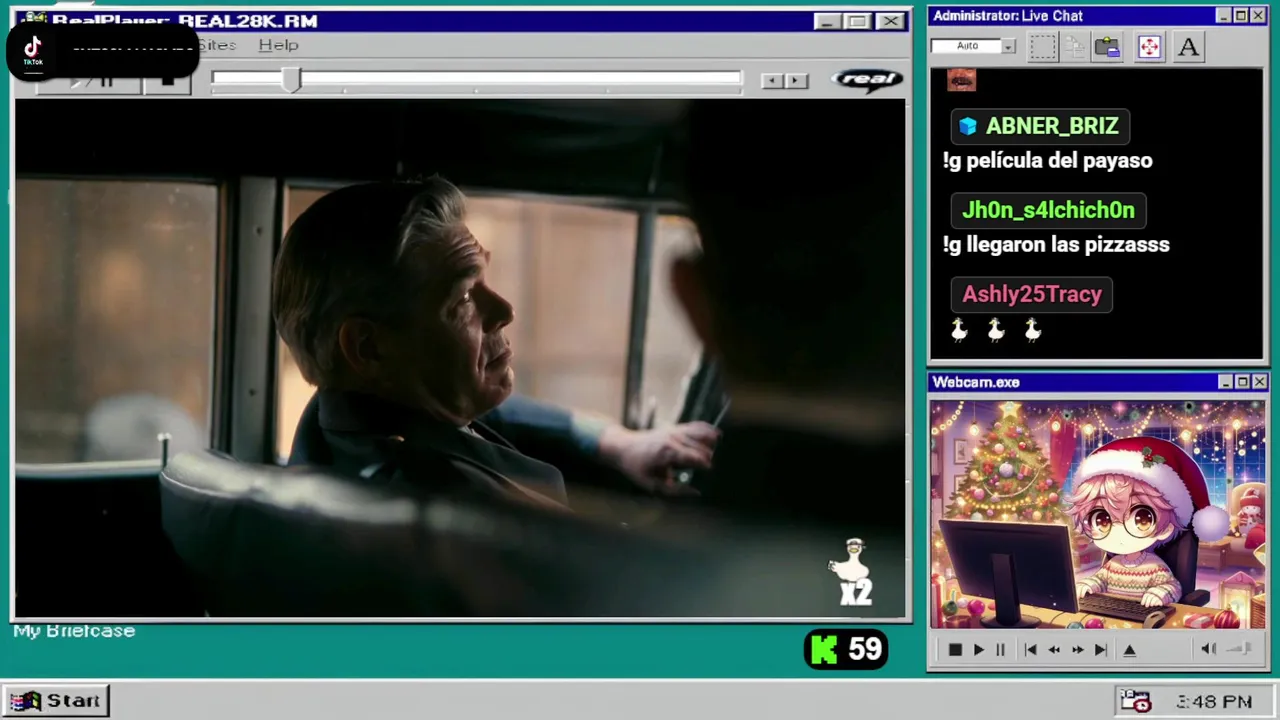Click the goose x2 overlay in video
Viewport: 1280px width, 720px height.
[853, 574]
